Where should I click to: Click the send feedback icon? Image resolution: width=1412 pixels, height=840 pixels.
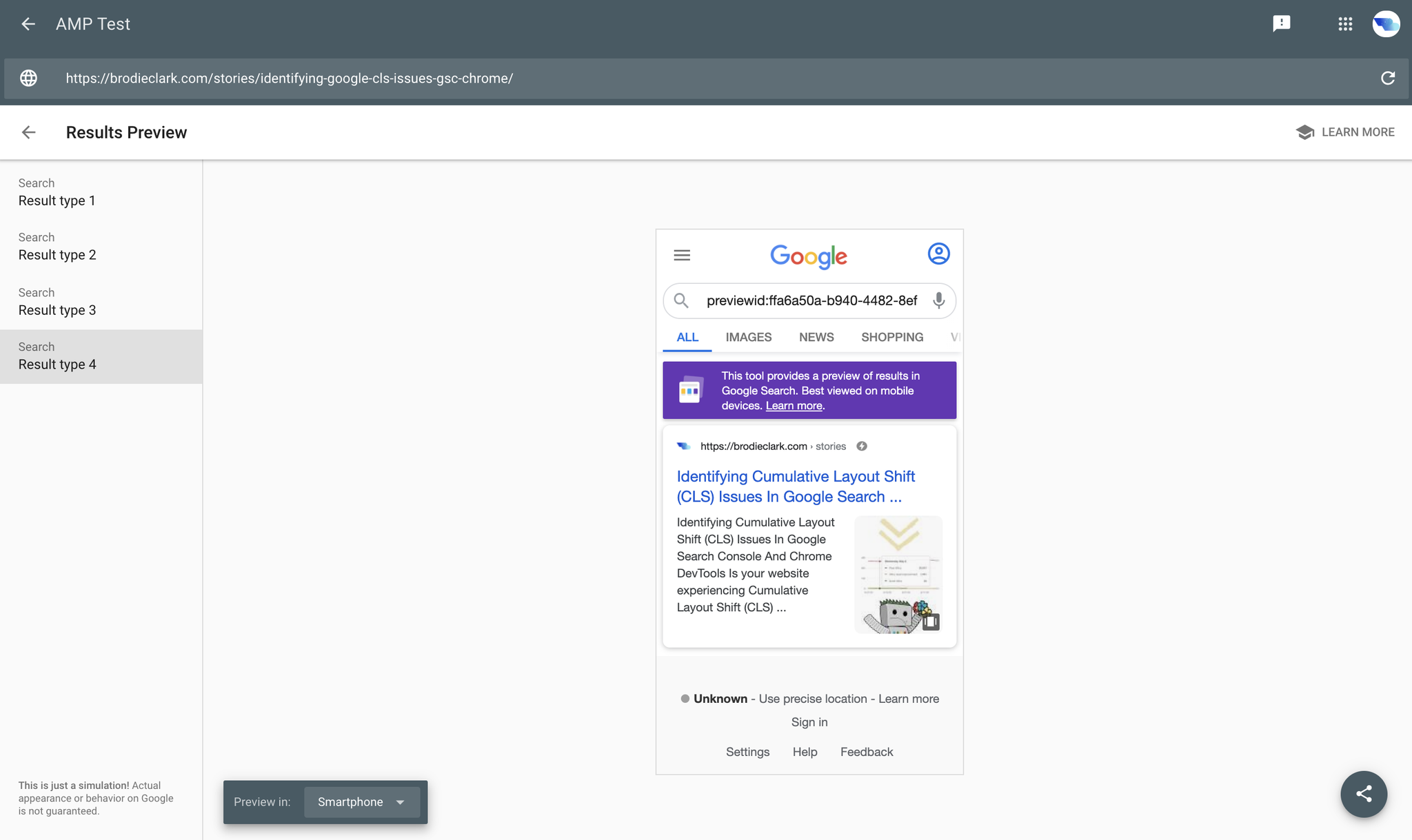[1281, 24]
